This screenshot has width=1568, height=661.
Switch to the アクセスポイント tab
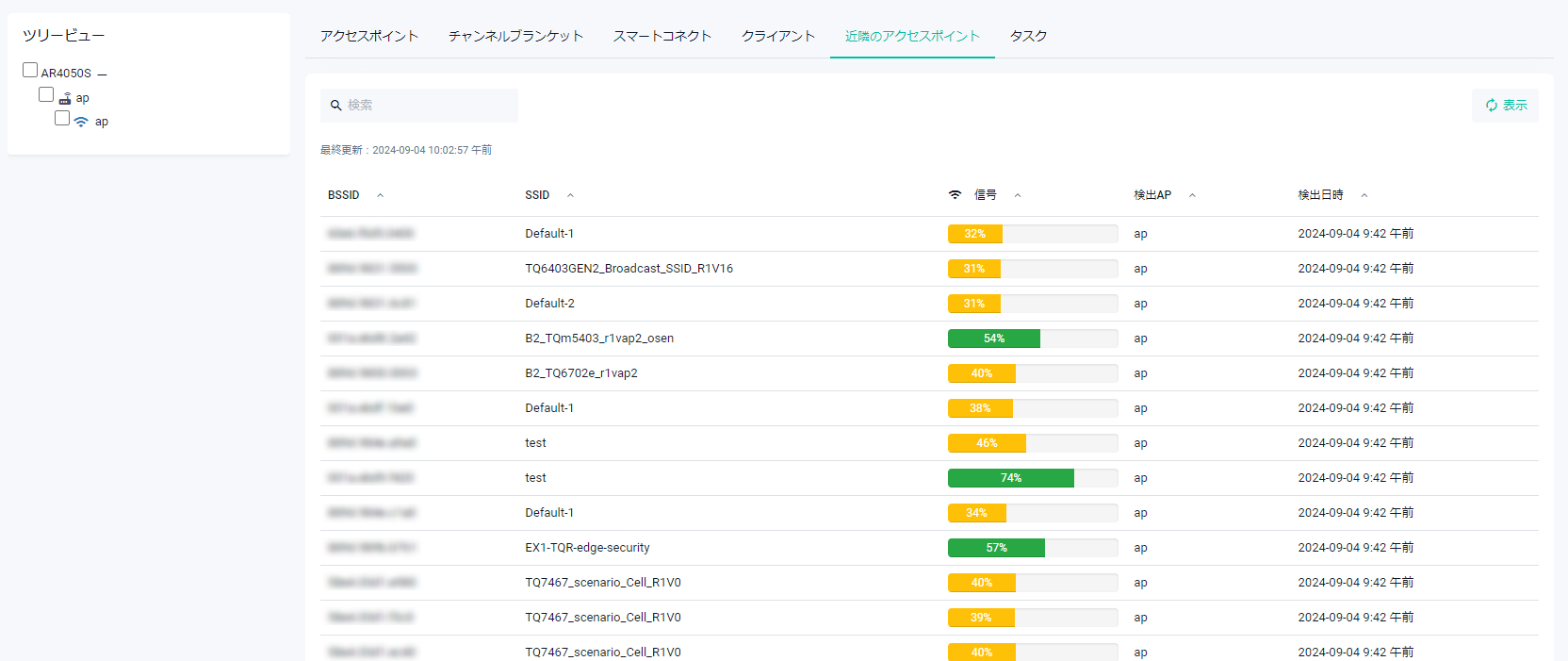pos(368,36)
